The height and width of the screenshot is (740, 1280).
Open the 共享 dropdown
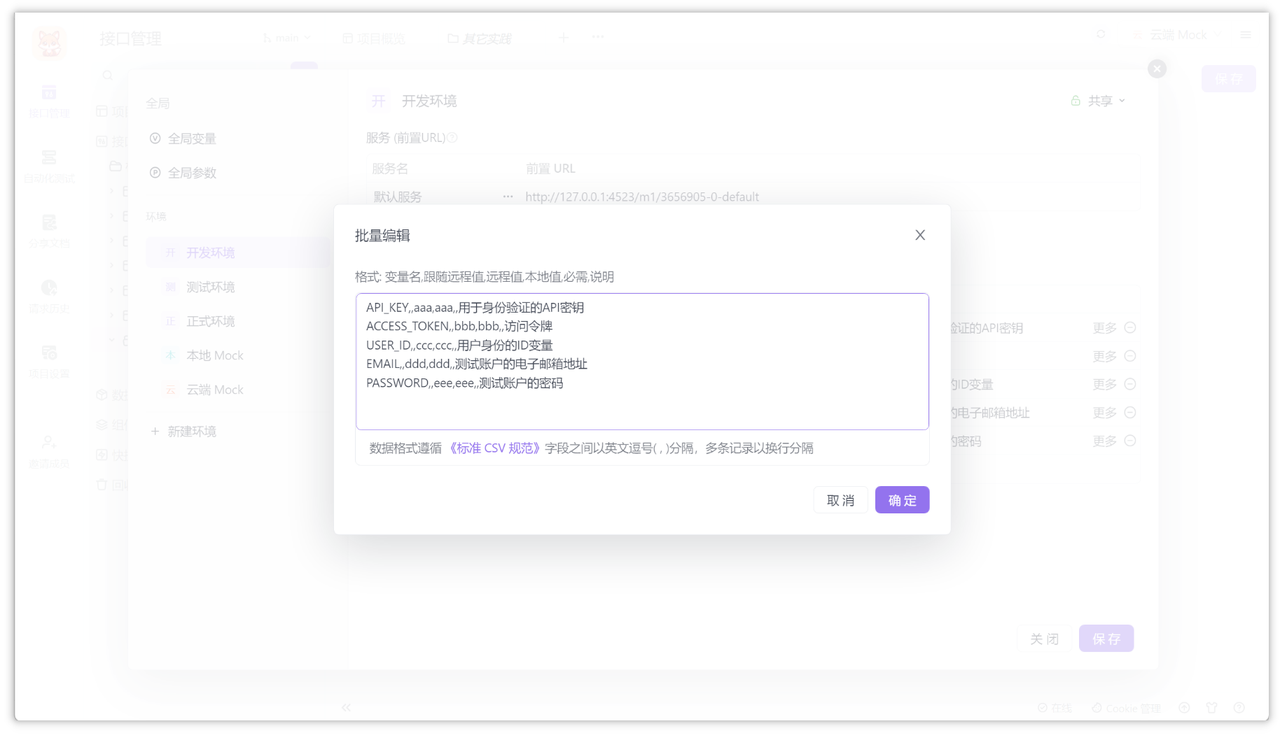[x=1098, y=101]
